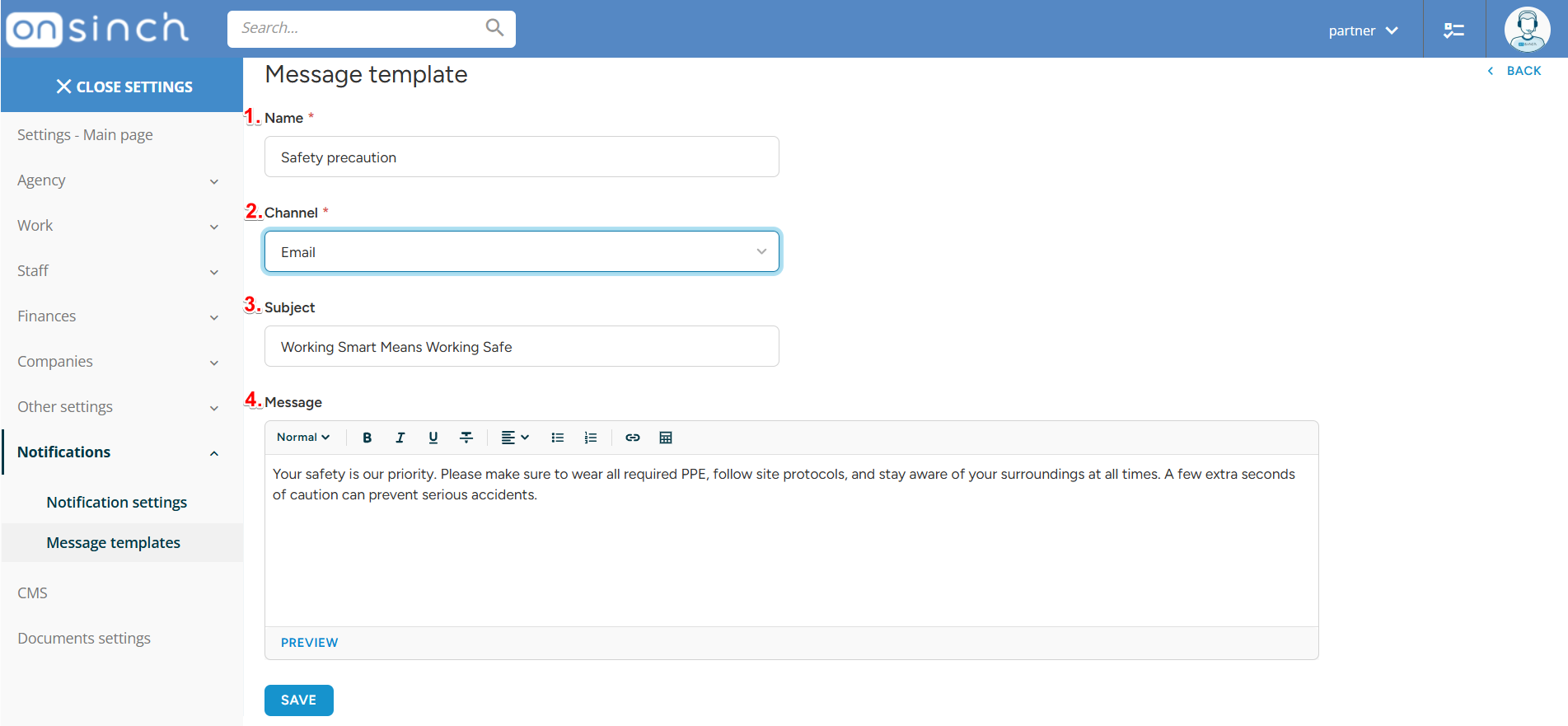Open the text alignment options
The image size is (1568, 726).
click(x=515, y=438)
